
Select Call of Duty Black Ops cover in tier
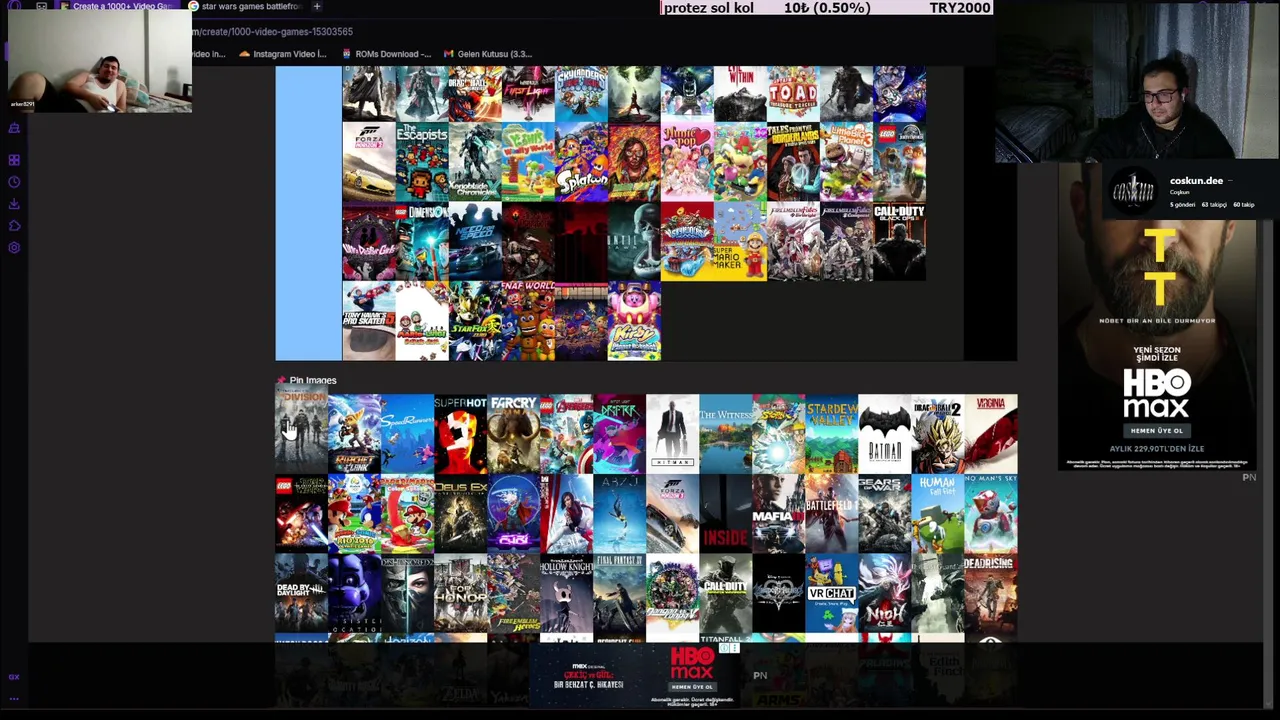pos(898,242)
